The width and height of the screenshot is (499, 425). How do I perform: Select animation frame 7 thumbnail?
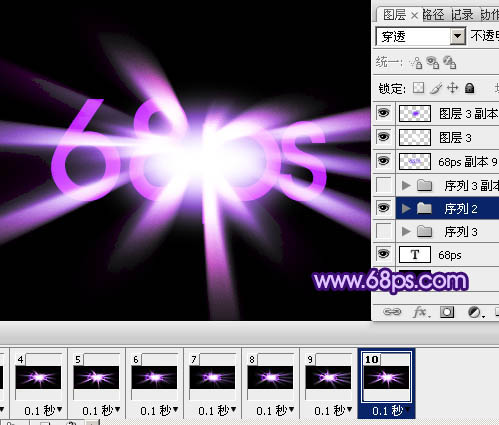212,377
